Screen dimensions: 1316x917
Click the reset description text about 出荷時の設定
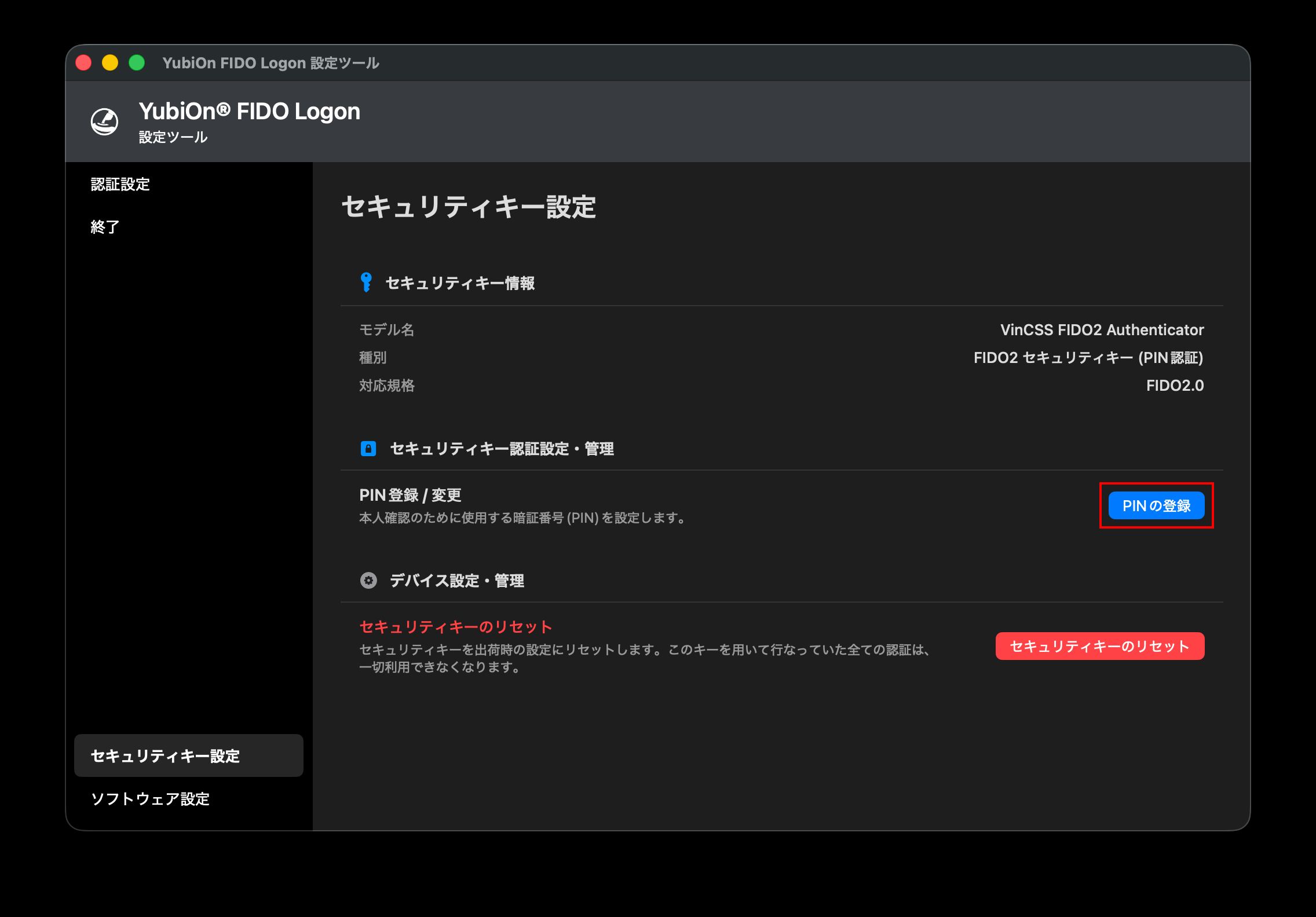pyautogui.click(x=645, y=658)
